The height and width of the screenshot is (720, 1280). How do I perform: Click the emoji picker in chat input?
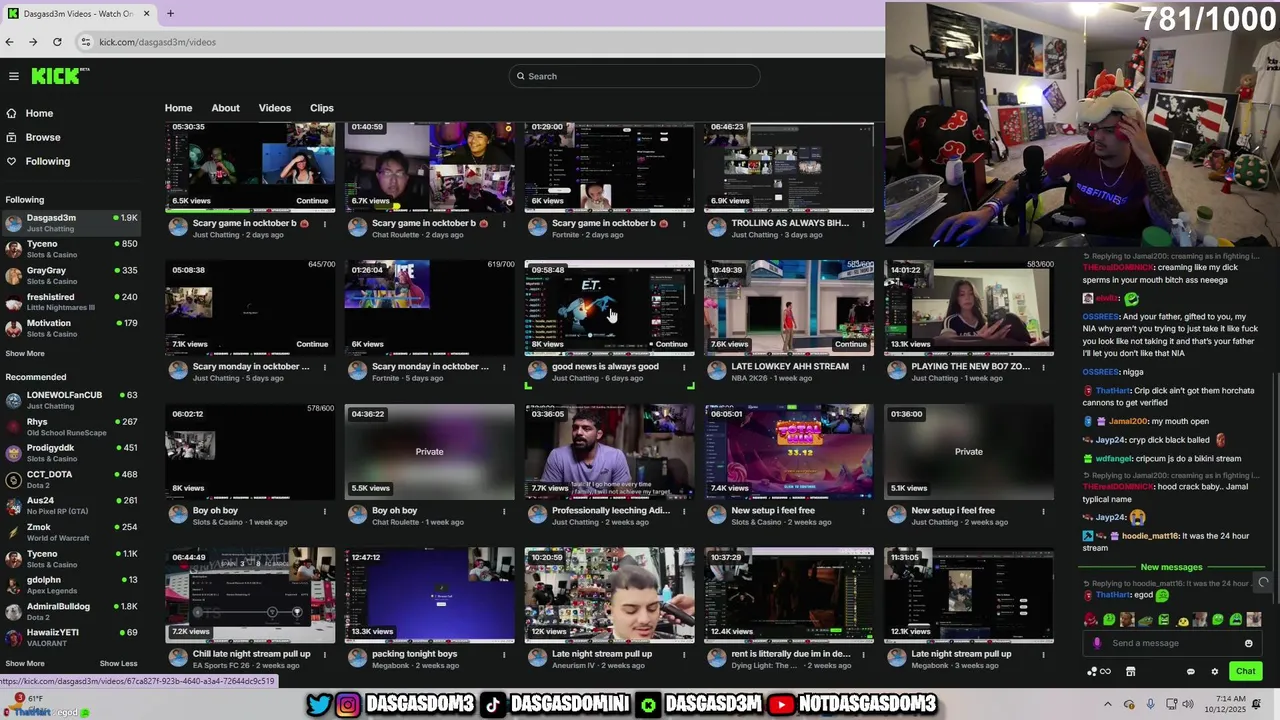pyautogui.click(x=1248, y=643)
